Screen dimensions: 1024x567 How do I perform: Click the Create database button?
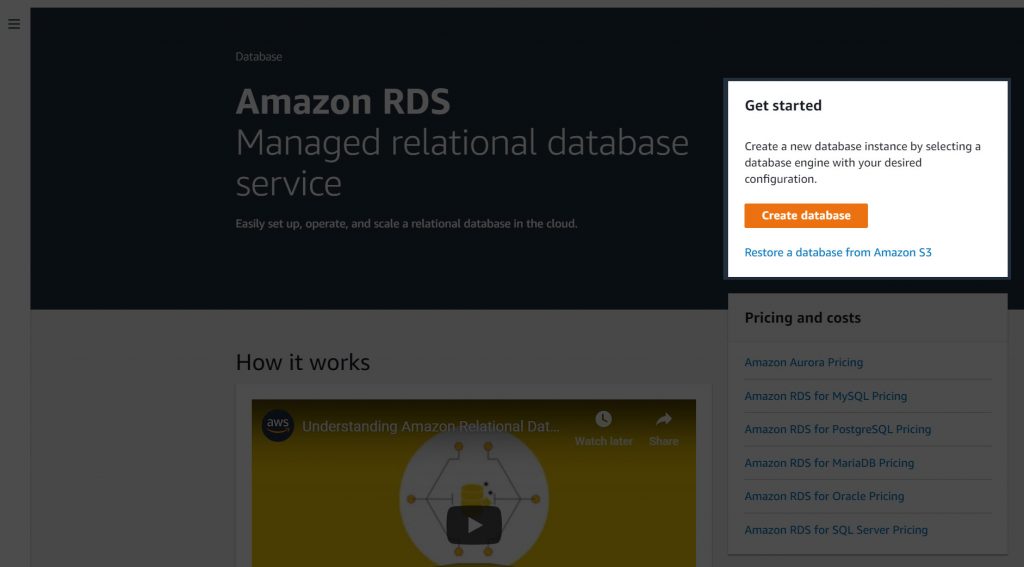[806, 216]
